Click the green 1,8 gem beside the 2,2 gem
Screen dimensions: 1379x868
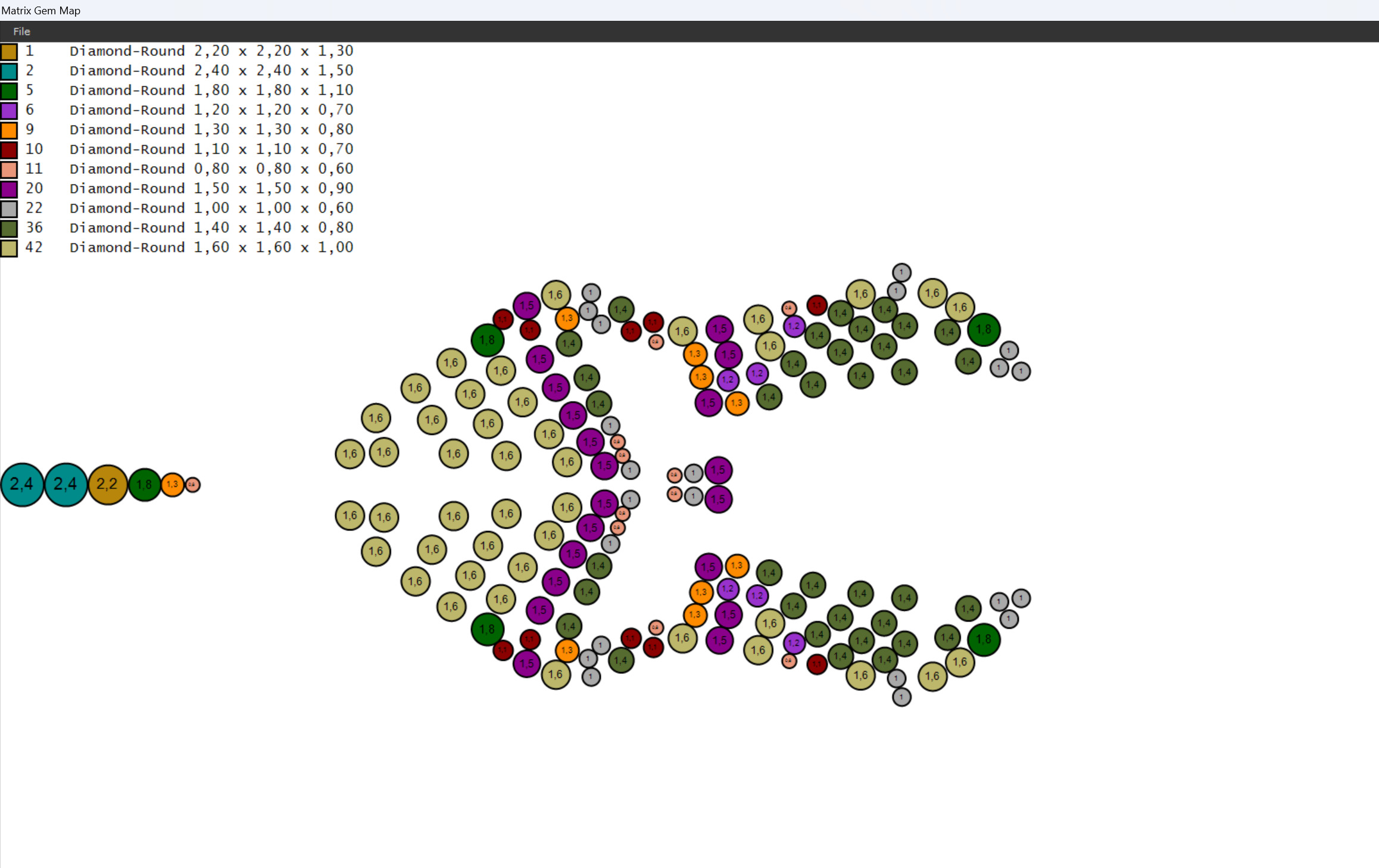click(x=144, y=485)
